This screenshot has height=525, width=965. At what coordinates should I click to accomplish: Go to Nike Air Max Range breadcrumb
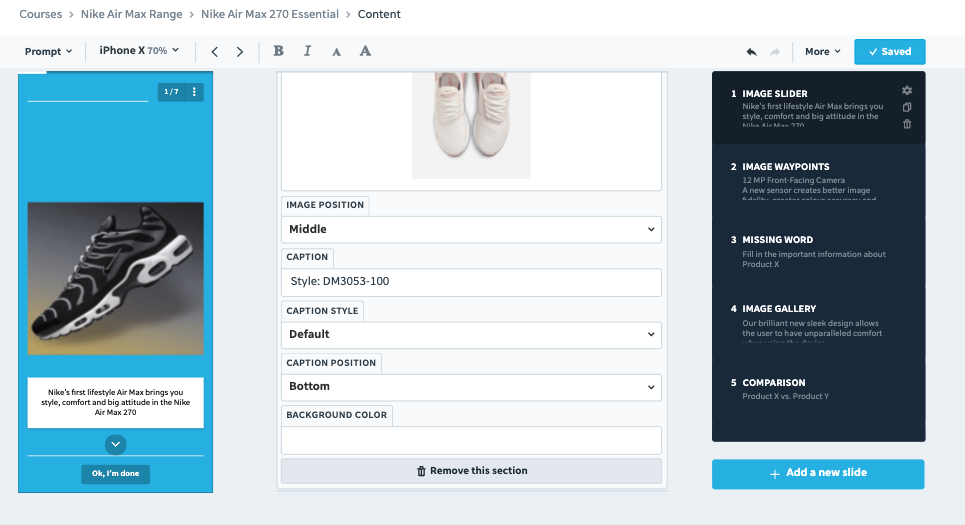tap(132, 14)
